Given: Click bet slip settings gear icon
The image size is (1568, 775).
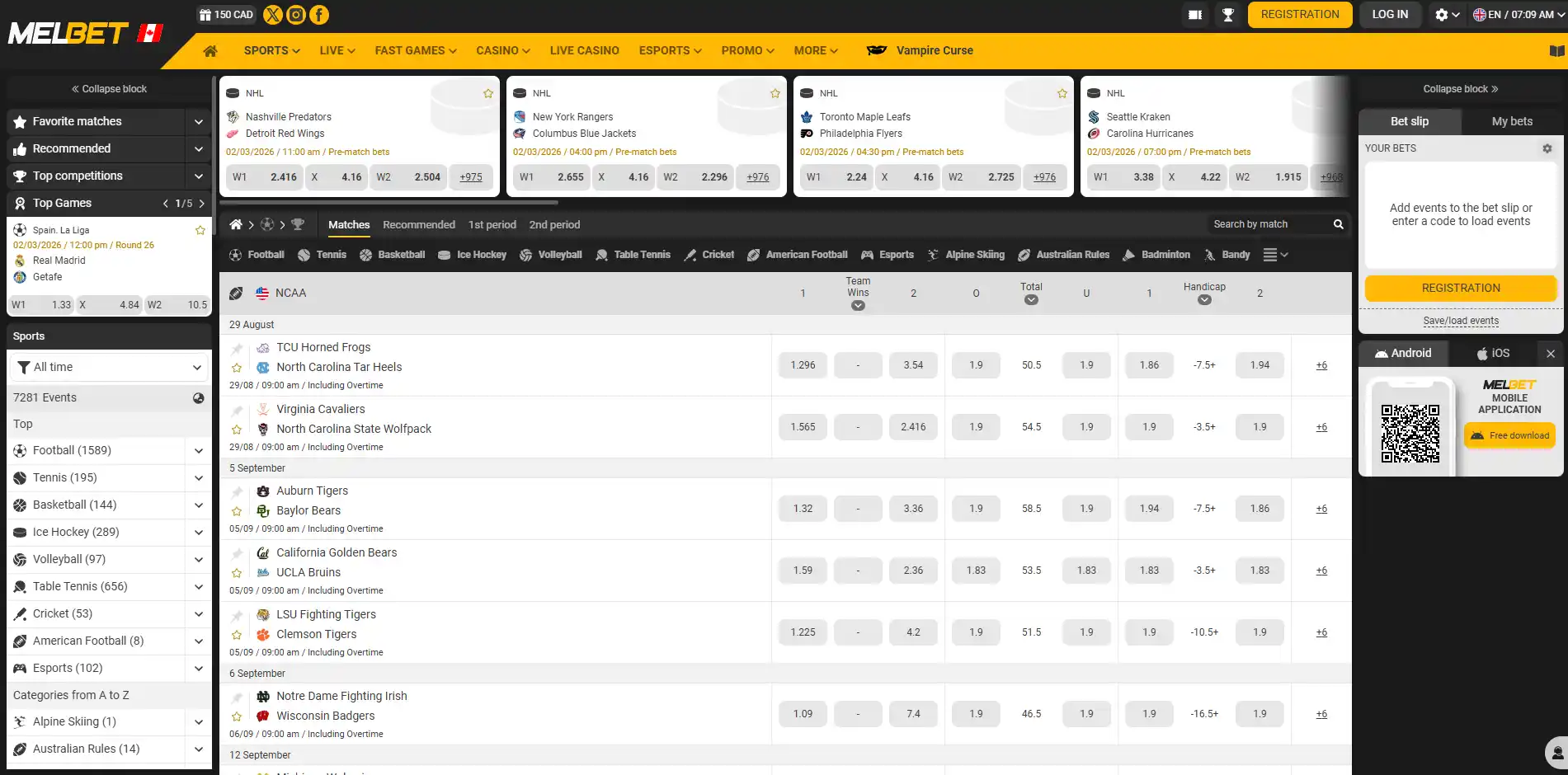Looking at the screenshot, I should pyautogui.click(x=1547, y=148).
